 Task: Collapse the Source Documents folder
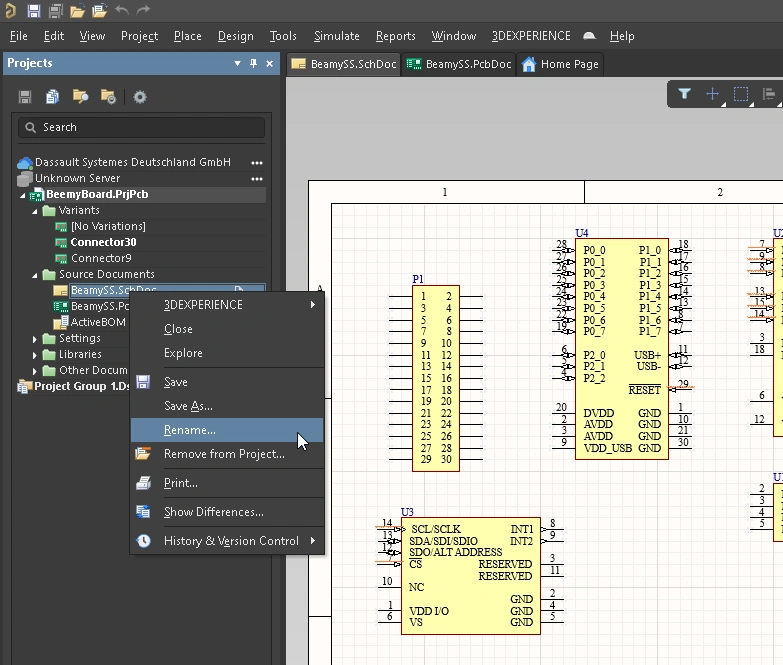(34, 275)
